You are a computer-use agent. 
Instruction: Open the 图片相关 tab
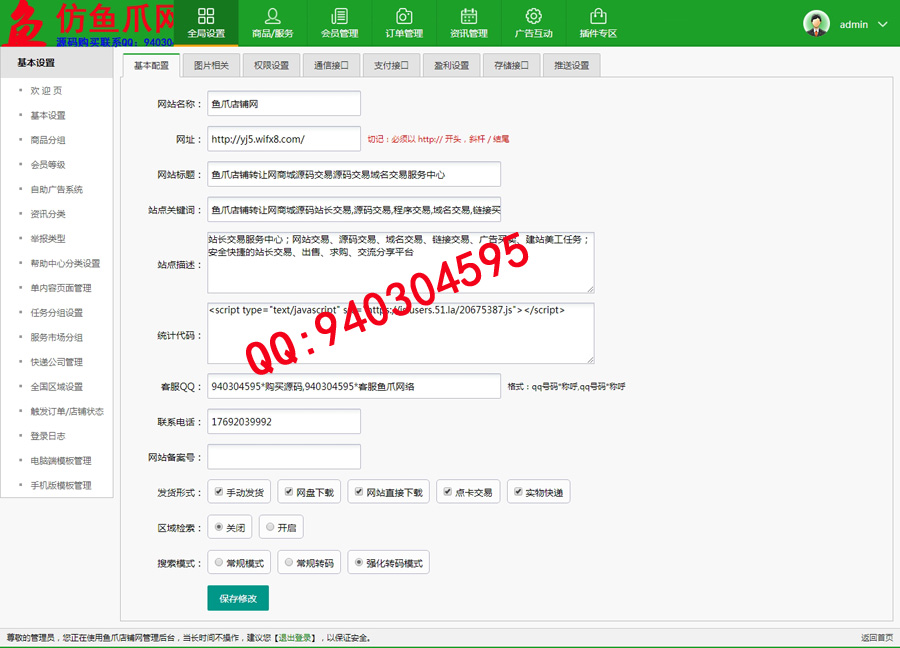211,66
